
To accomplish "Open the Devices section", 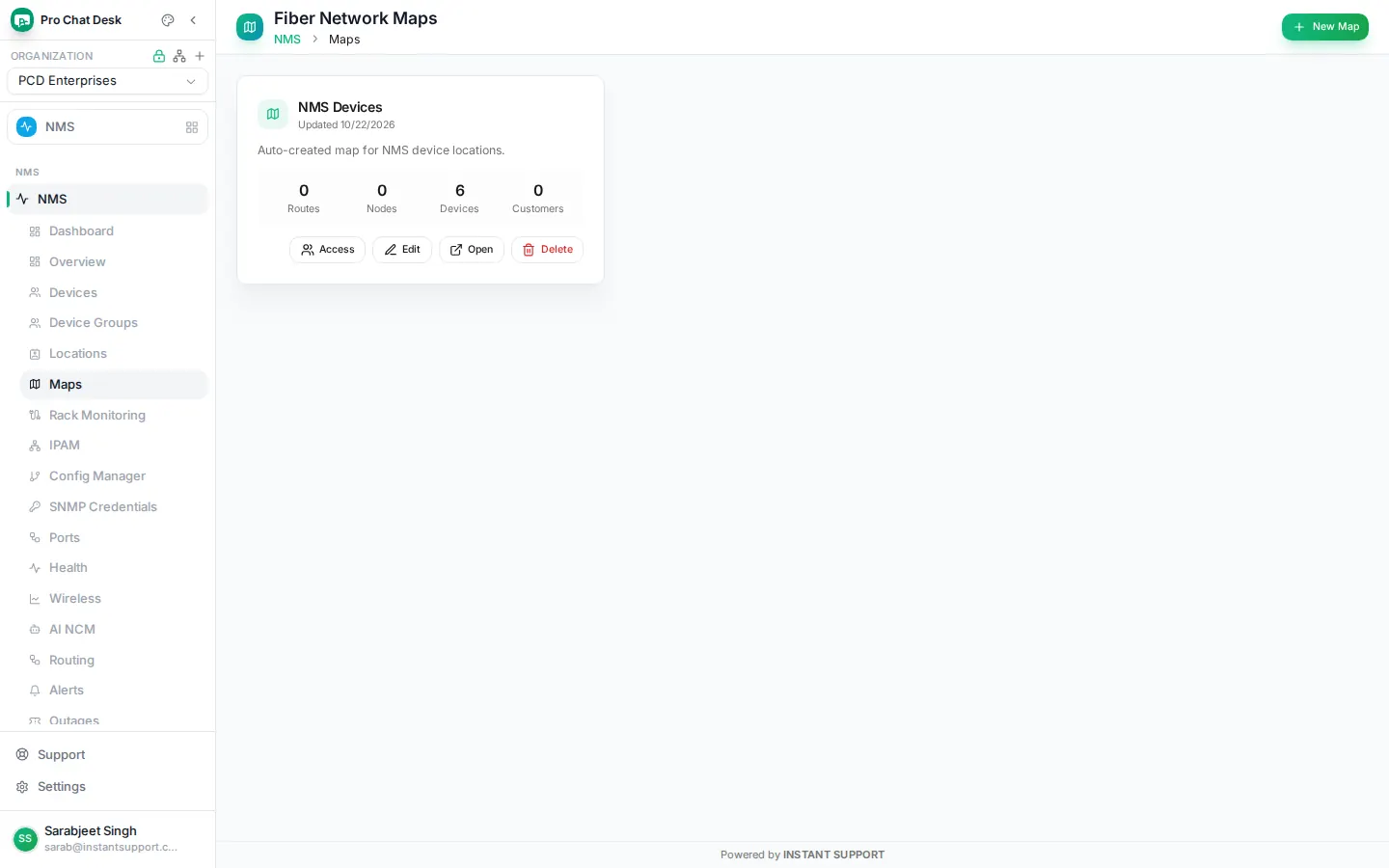I will tap(114, 293).
